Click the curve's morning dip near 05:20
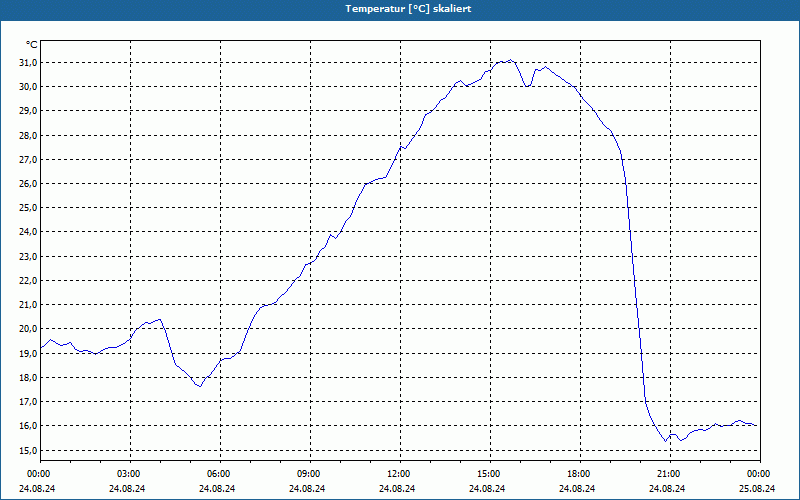Screen dimensions: 800x500 (200, 386)
